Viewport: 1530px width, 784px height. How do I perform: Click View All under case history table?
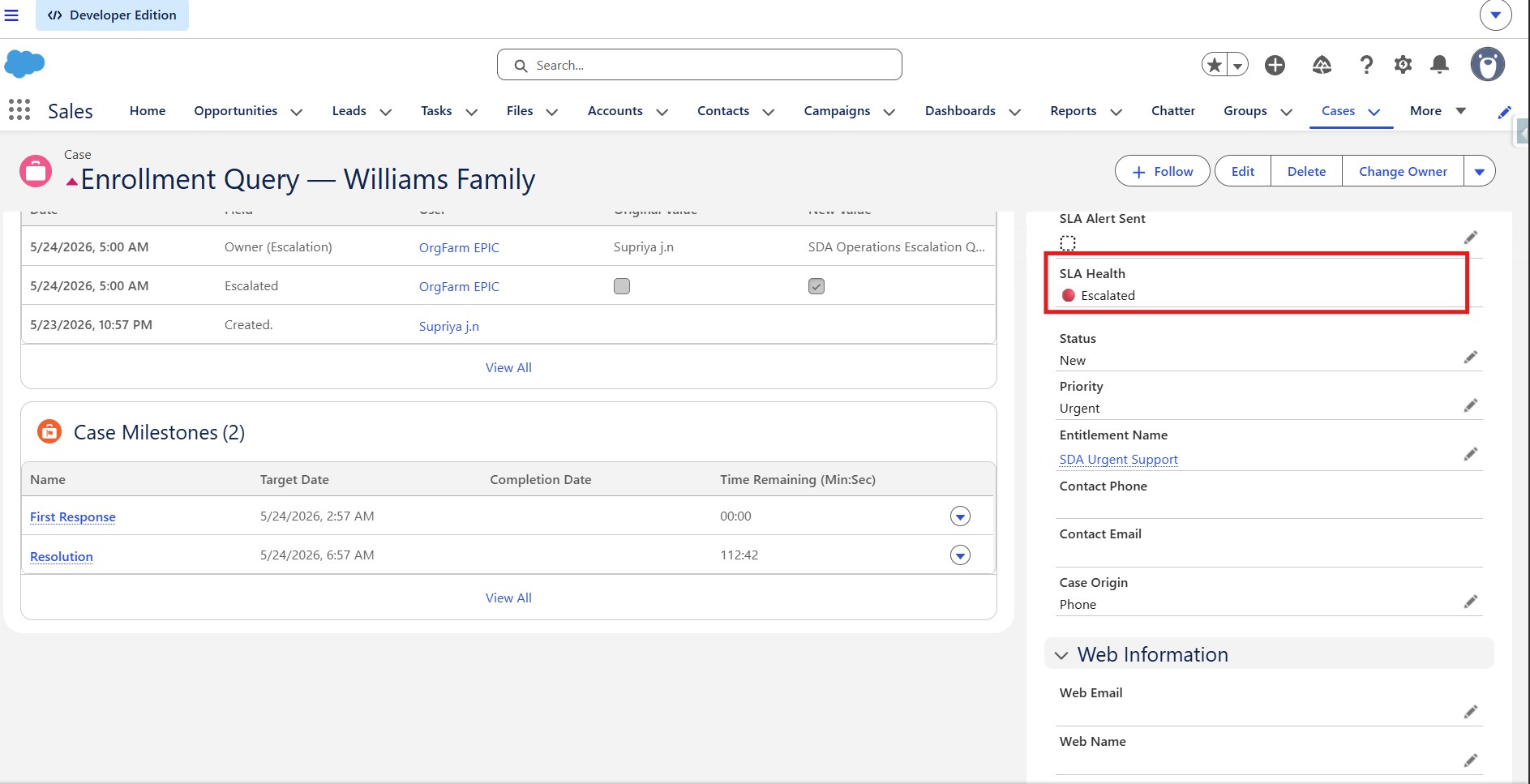pyautogui.click(x=508, y=367)
